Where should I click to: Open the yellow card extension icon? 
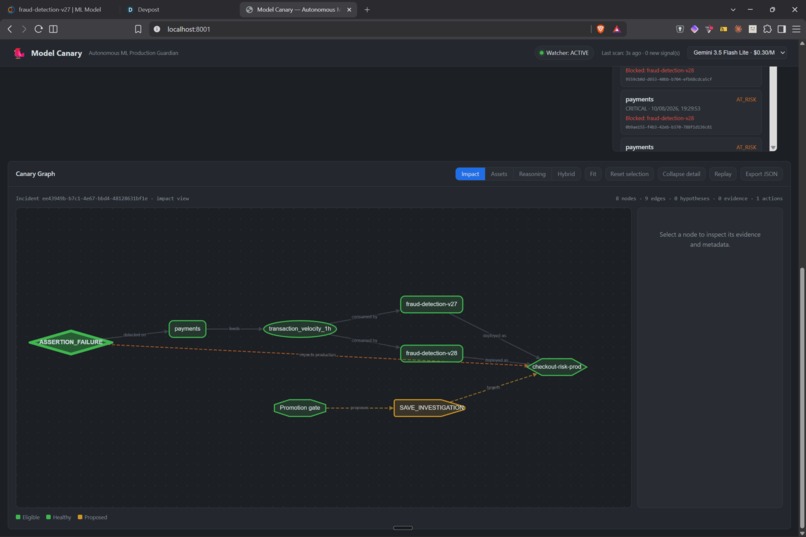(724, 29)
